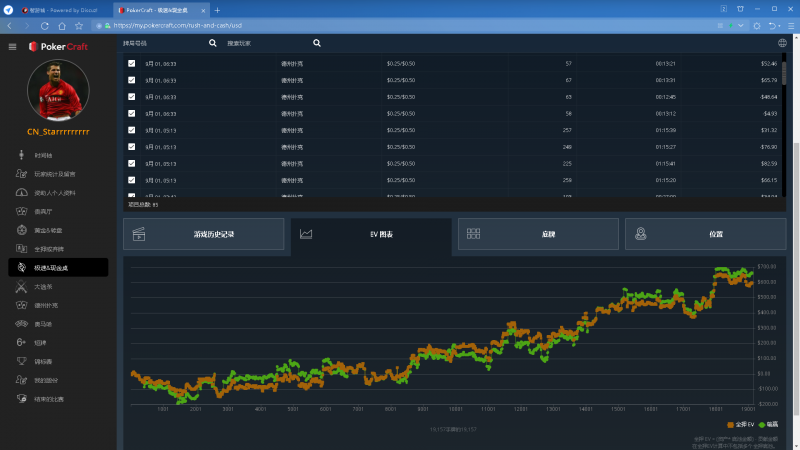
Task: Toggle checkbox for row with 00:13:12 duration
Action: click(131, 113)
